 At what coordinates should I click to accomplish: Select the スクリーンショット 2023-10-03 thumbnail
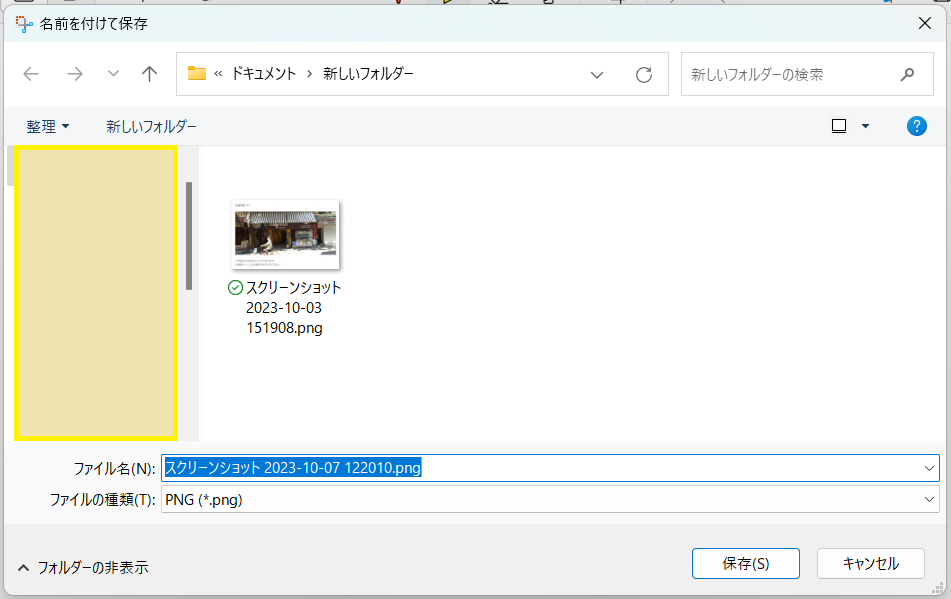point(286,235)
